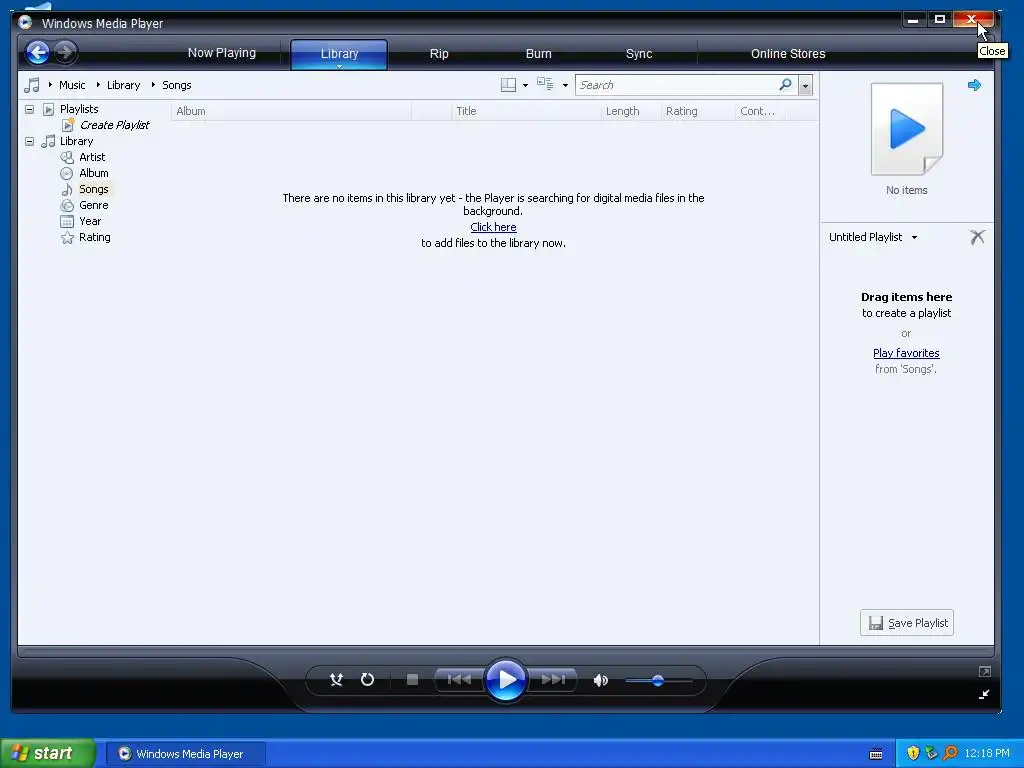Open the Songs breadcrumb arrow

(x=153, y=85)
